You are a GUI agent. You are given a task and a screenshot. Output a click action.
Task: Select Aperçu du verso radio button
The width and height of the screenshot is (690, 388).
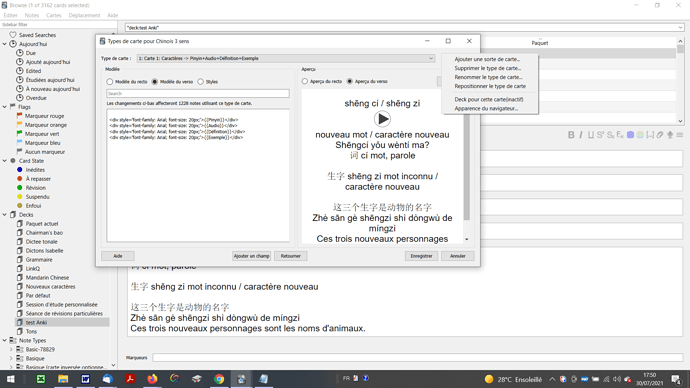(350, 81)
